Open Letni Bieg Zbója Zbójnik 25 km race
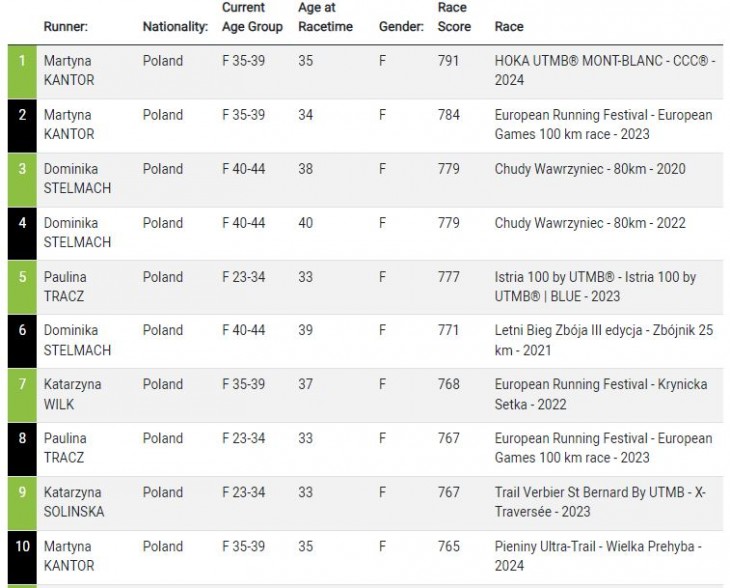The height and width of the screenshot is (588, 730). 604,340
